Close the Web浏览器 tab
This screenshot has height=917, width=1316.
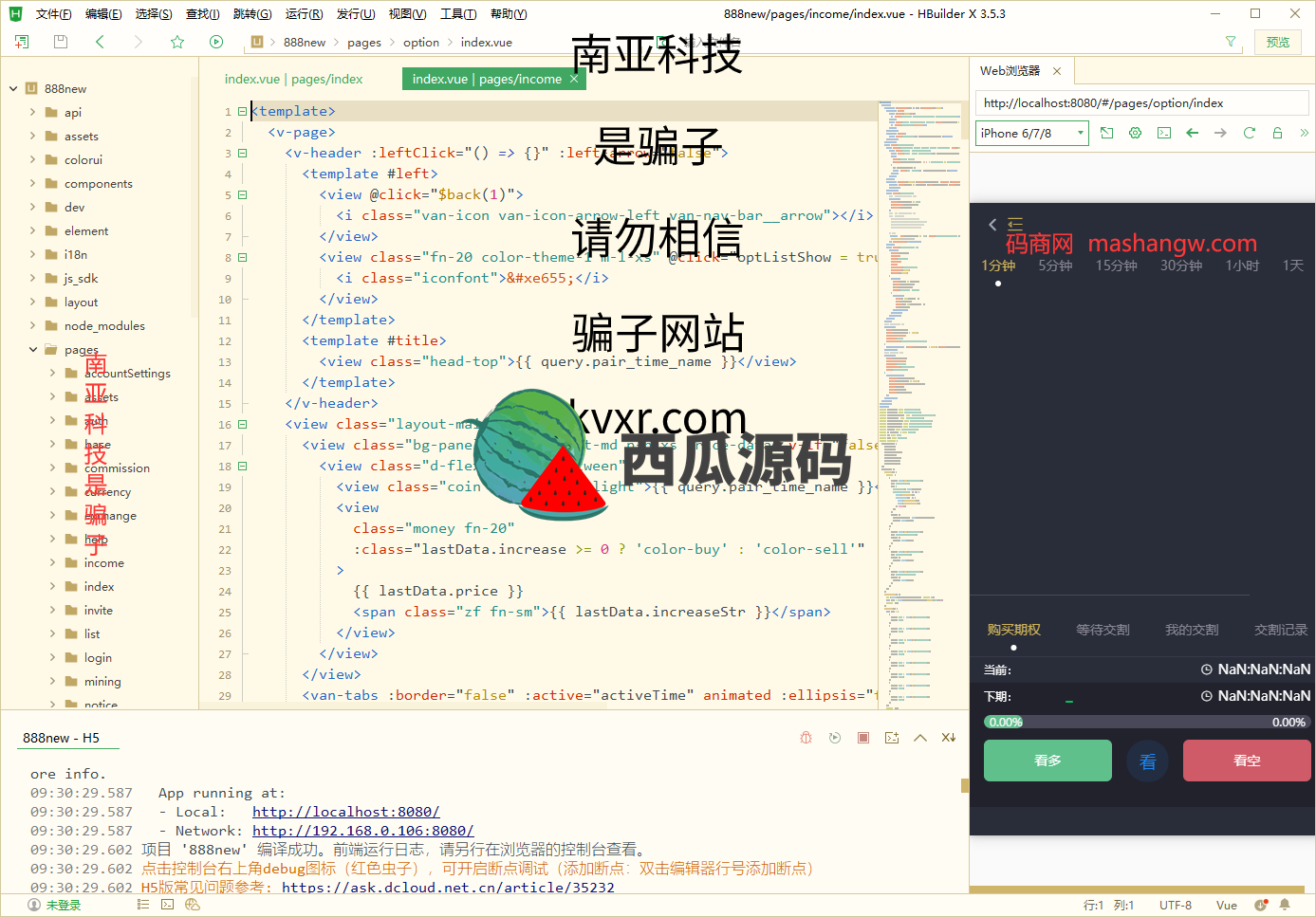click(1057, 71)
